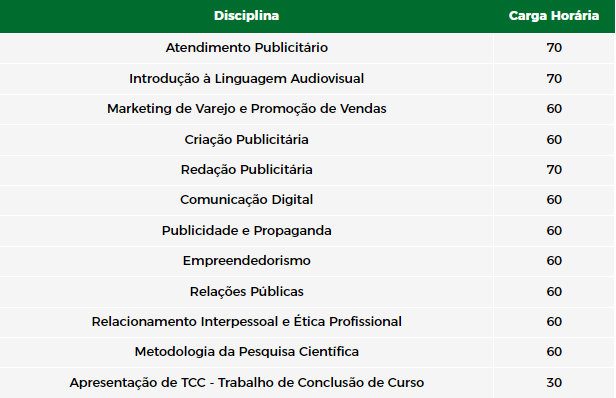The width and height of the screenshot is (616, 398).
Task: Click the 60 hours value for Empreendedorismo
Action: tap(554, 261)
